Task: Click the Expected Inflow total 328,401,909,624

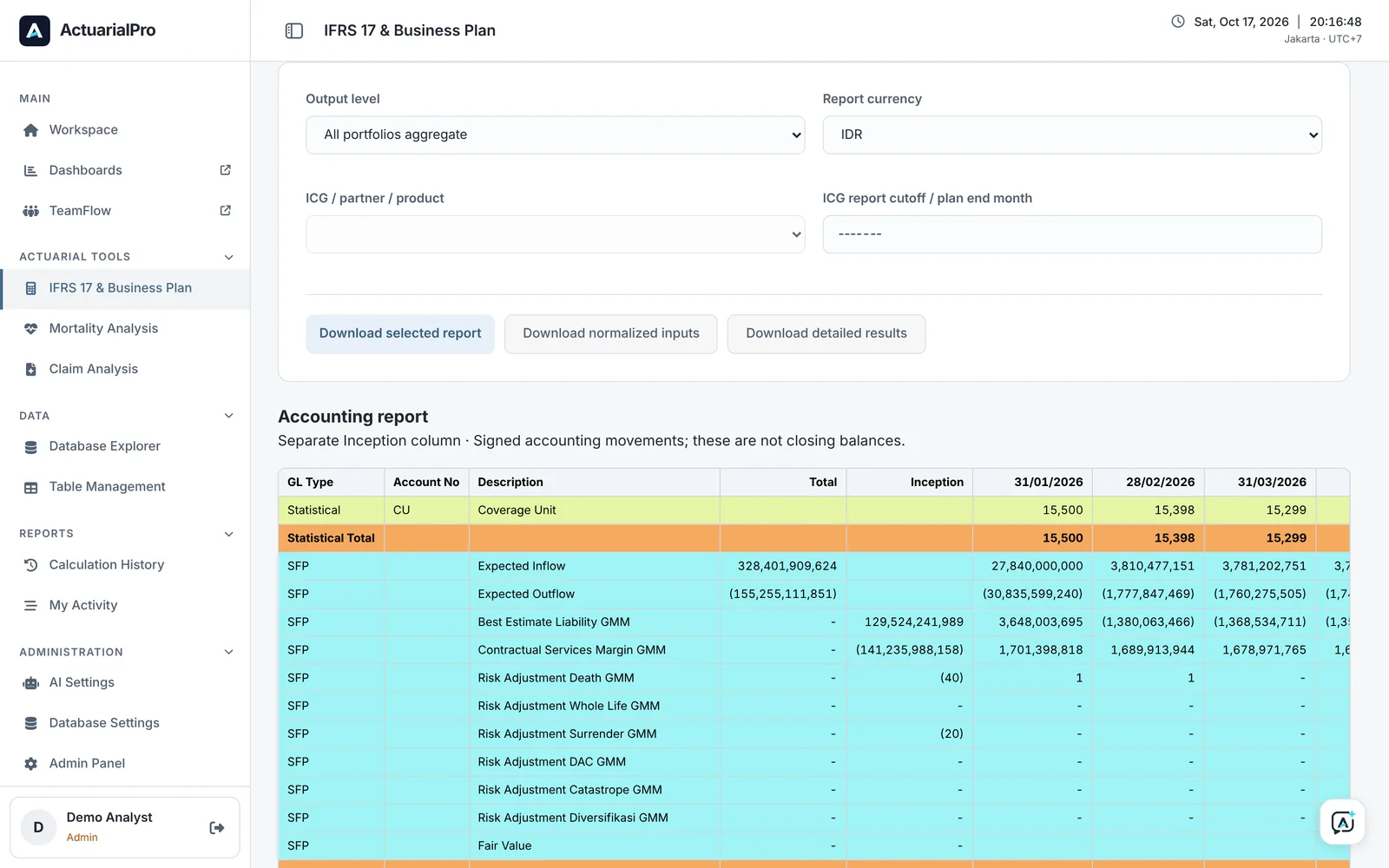Action: 787,566
